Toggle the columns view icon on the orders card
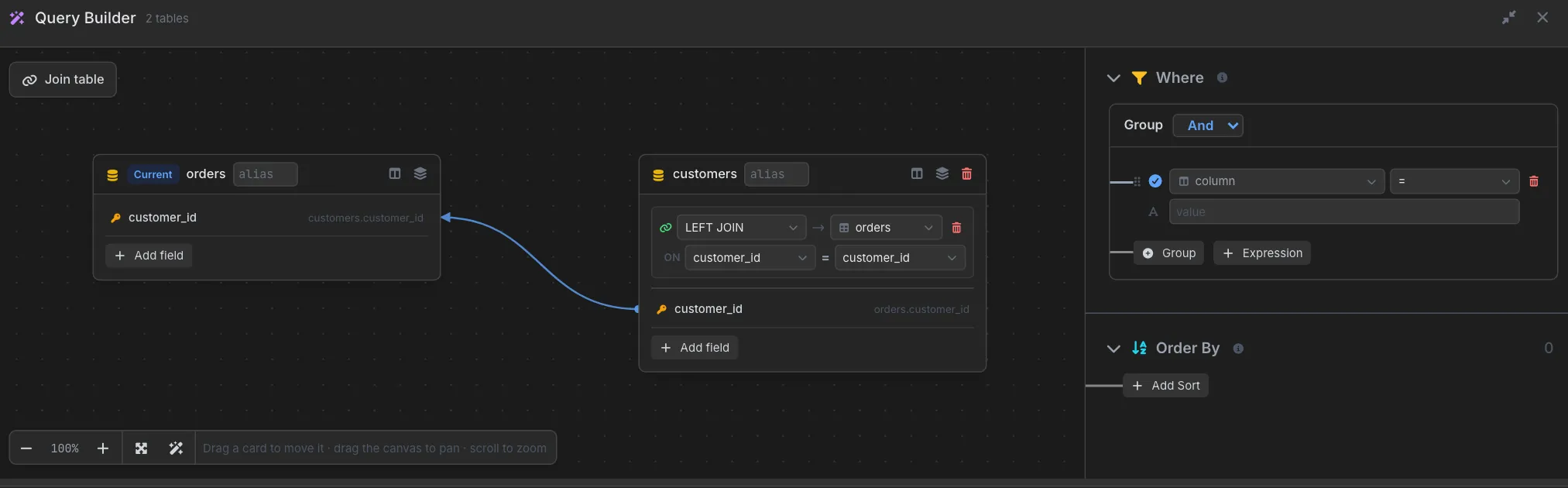Screen dimensions: 1568x488 tap(395, 174)
